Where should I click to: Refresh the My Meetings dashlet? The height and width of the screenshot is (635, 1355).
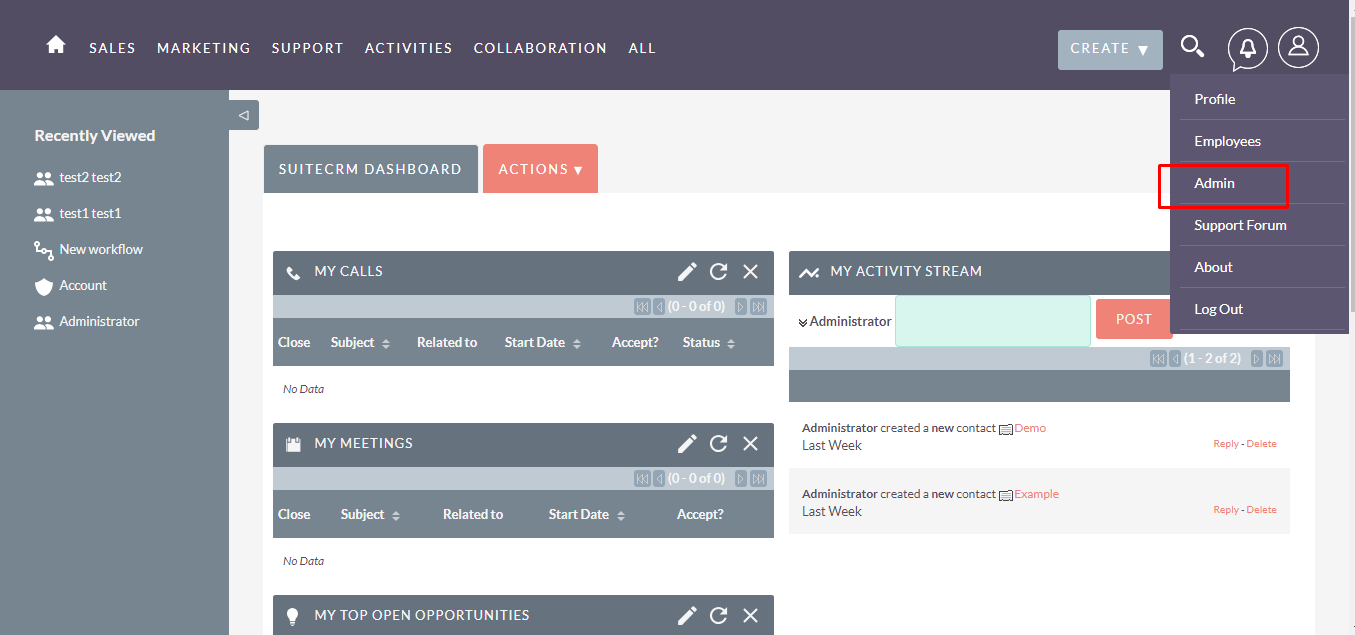[718, 443]
